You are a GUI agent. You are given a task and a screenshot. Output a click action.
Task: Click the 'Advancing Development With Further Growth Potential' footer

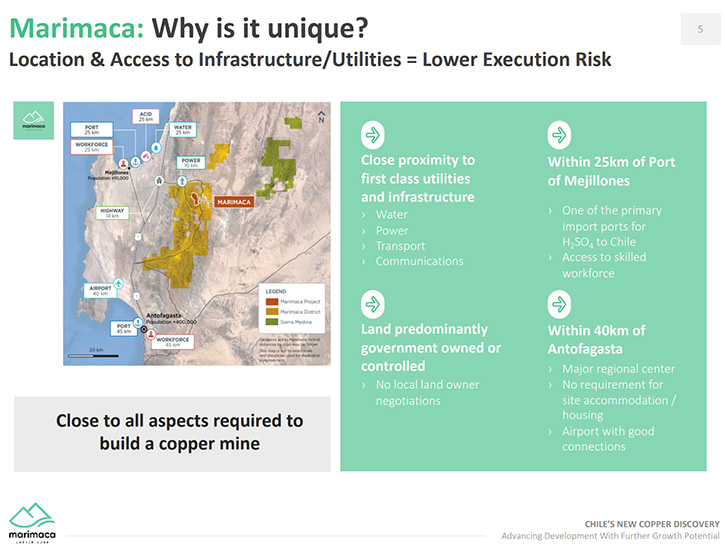(x=610, y=536)
